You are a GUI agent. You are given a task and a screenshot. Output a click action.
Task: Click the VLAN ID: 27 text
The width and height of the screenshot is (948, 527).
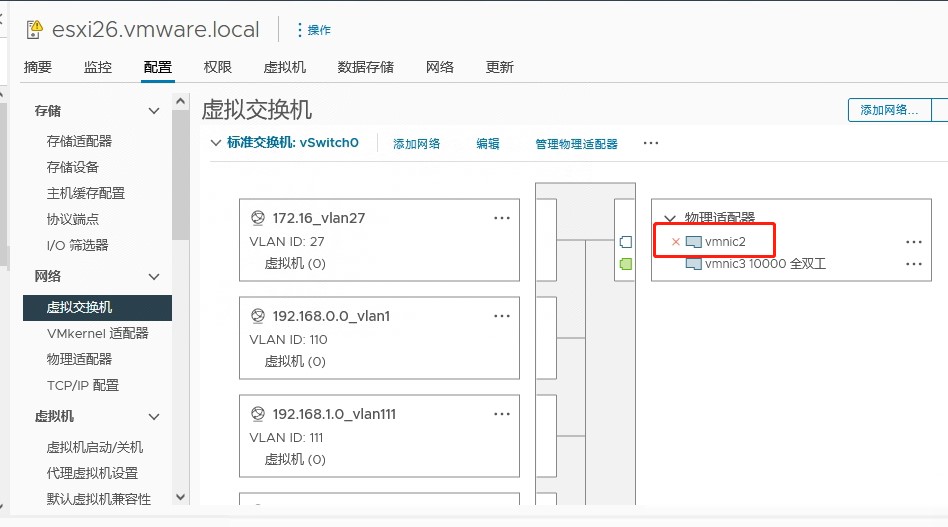(287, 242)
